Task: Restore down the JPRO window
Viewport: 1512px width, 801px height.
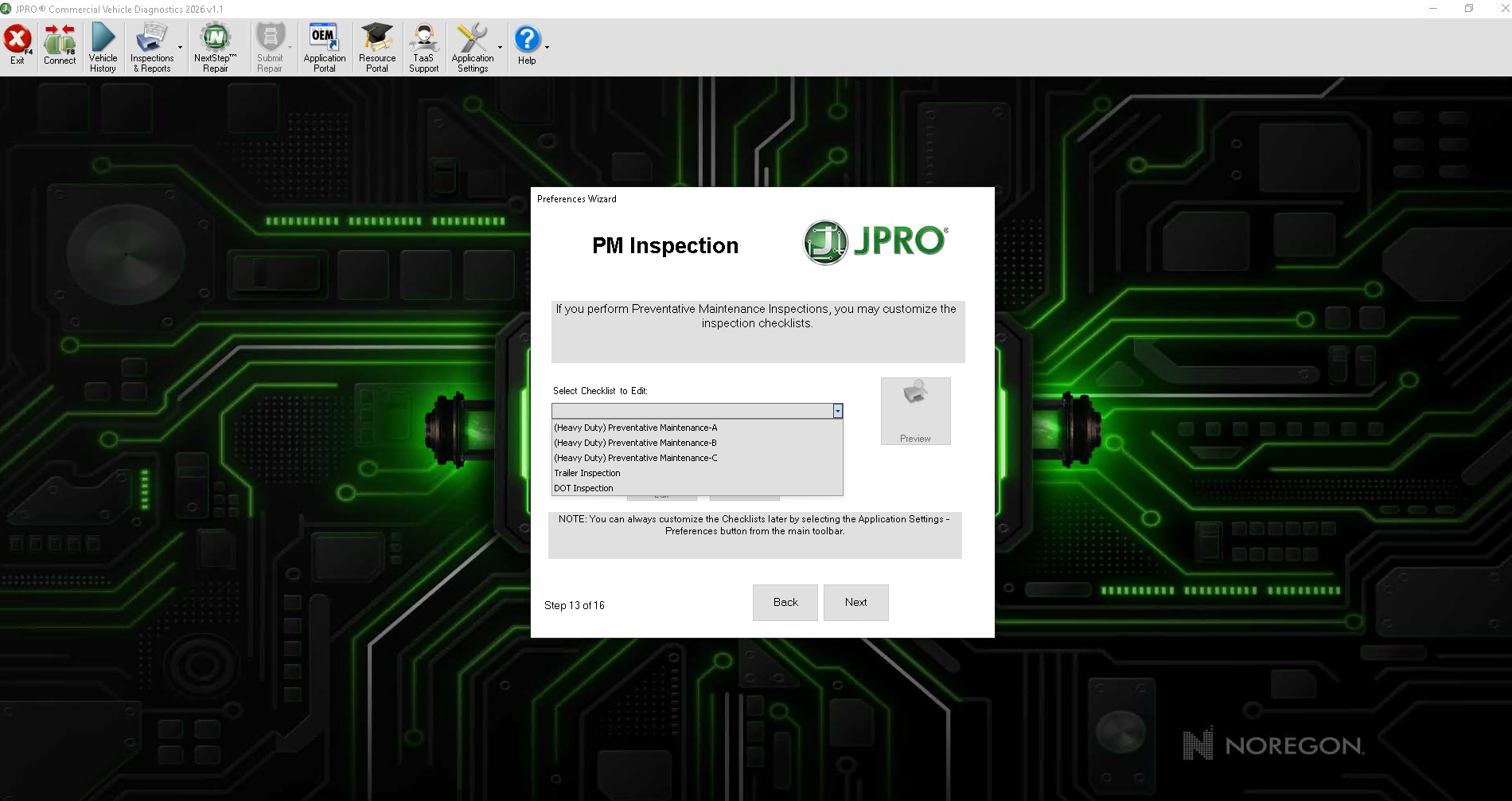Action: [1469, 9]
